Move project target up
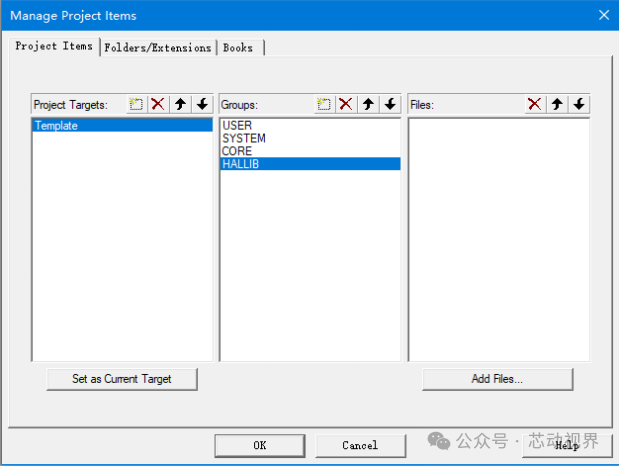The height and width of the screenshot is (466, 619). 180,105
